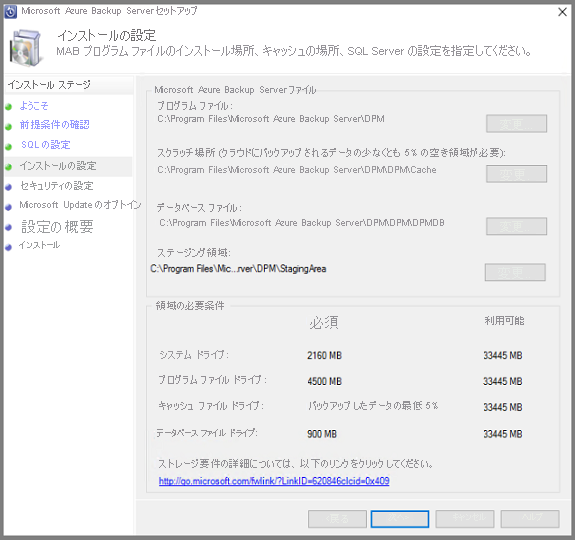Open the go.microsoft.com storage requirements link
Viewport: 575px width, 540px height.
274,481
